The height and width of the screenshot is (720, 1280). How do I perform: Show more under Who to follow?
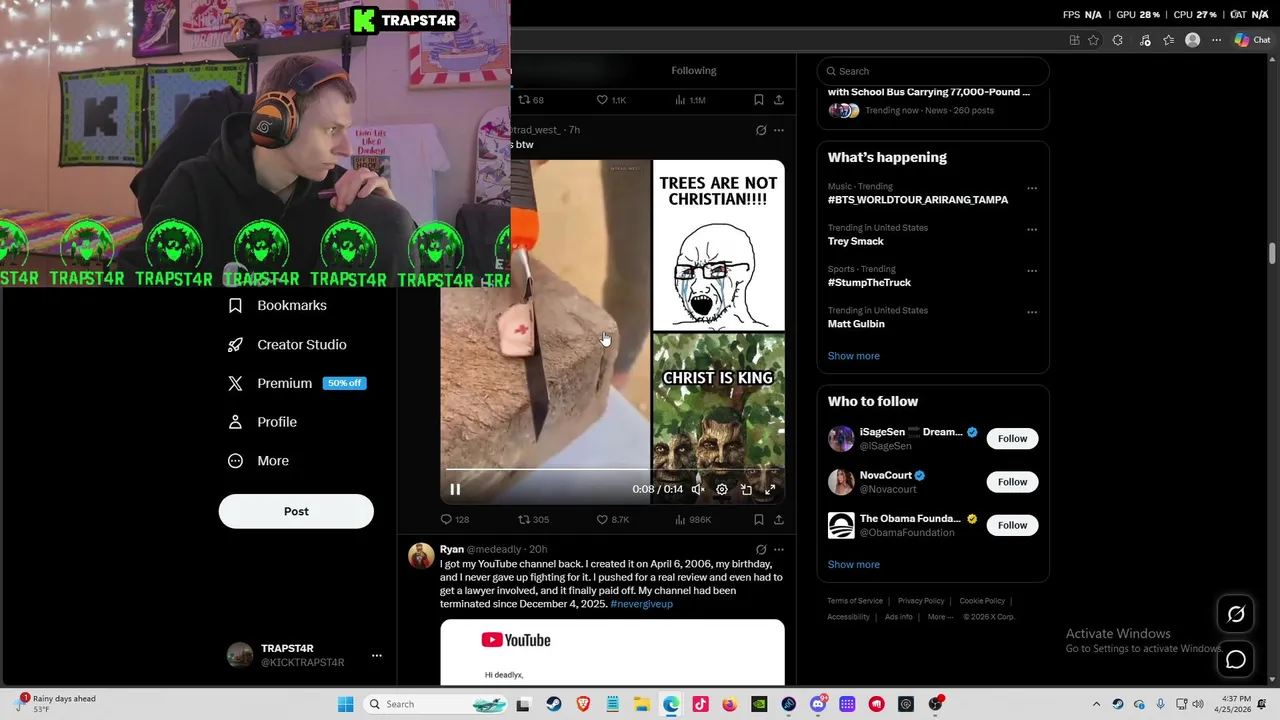click(x=853, y=564)
